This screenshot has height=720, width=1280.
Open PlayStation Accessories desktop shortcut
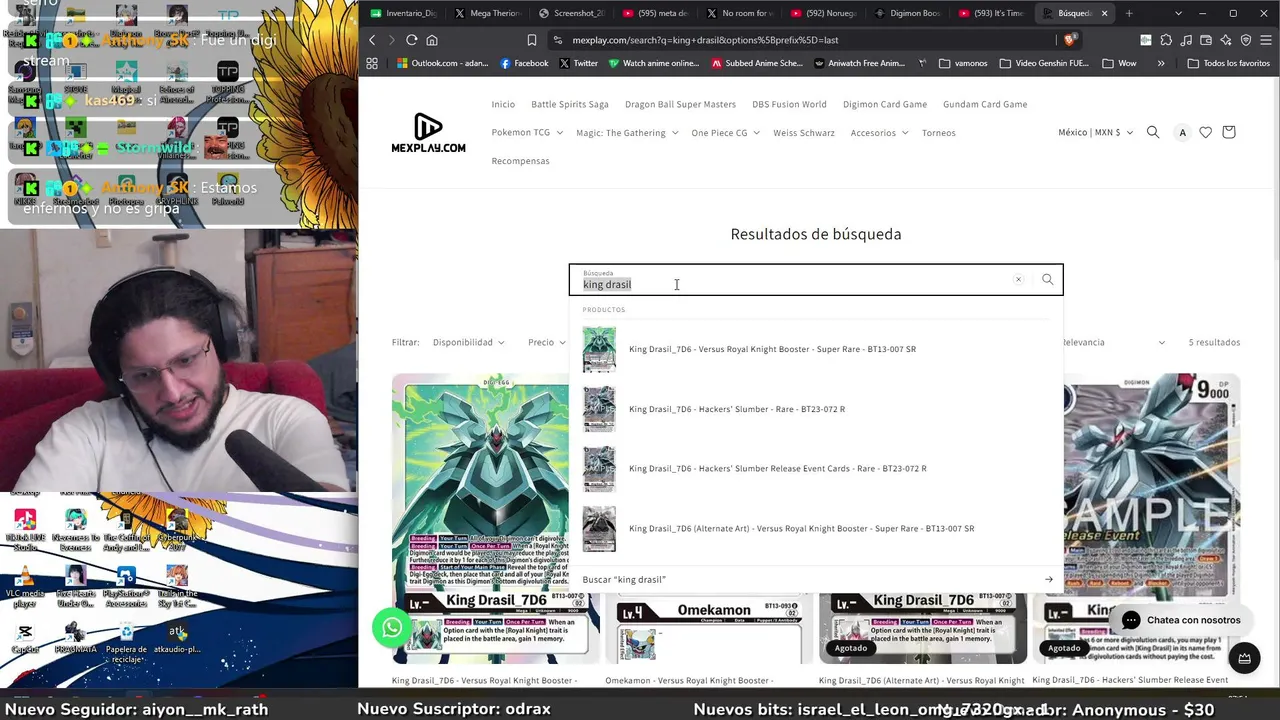pyautogui.click(x=126, y=587)
